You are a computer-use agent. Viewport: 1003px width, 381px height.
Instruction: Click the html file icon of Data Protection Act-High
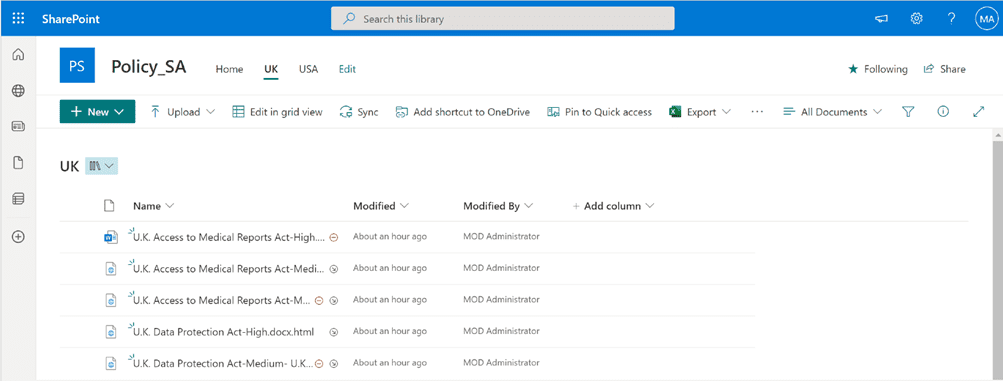[111, 332]
